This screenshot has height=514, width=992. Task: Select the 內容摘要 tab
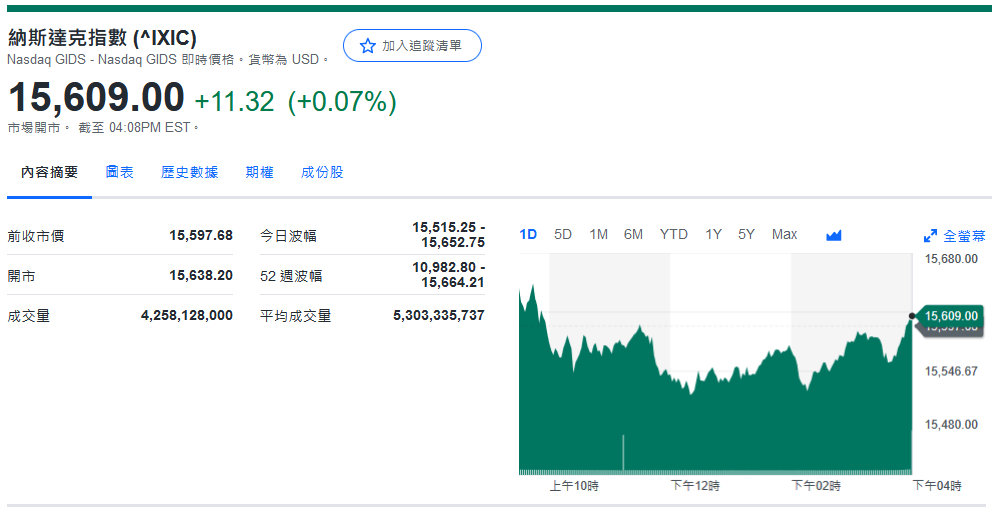[50, 172]
